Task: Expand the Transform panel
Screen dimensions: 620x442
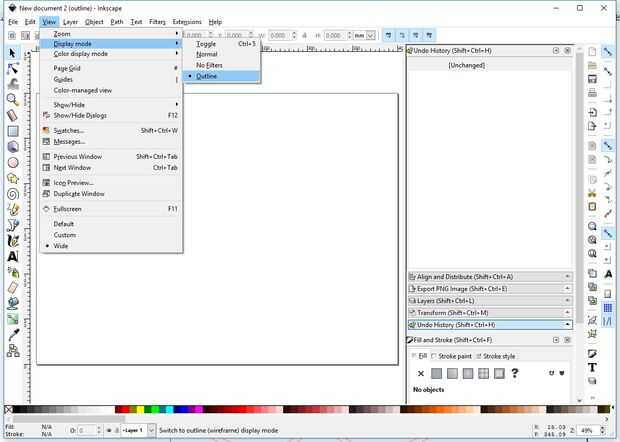Action: point(490,313)
